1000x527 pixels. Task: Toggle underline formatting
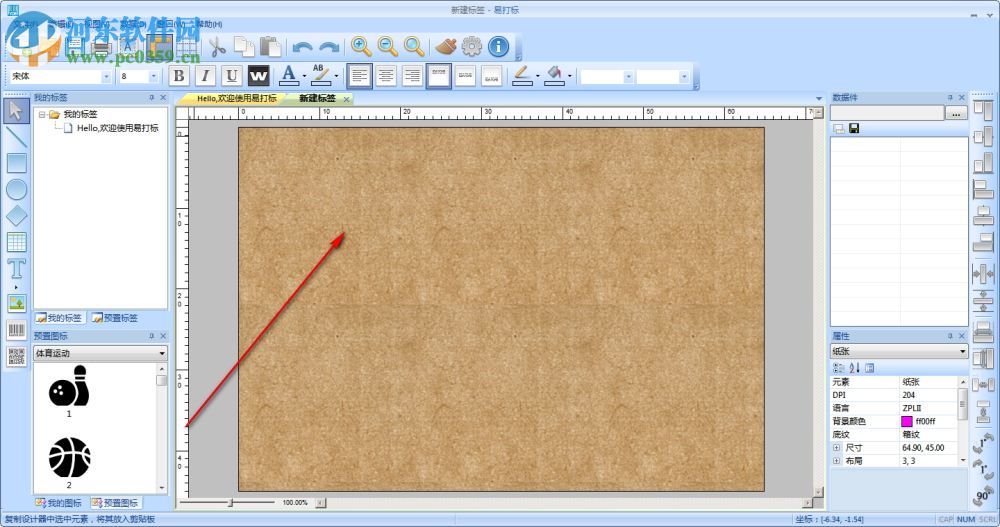pos(232,76)
